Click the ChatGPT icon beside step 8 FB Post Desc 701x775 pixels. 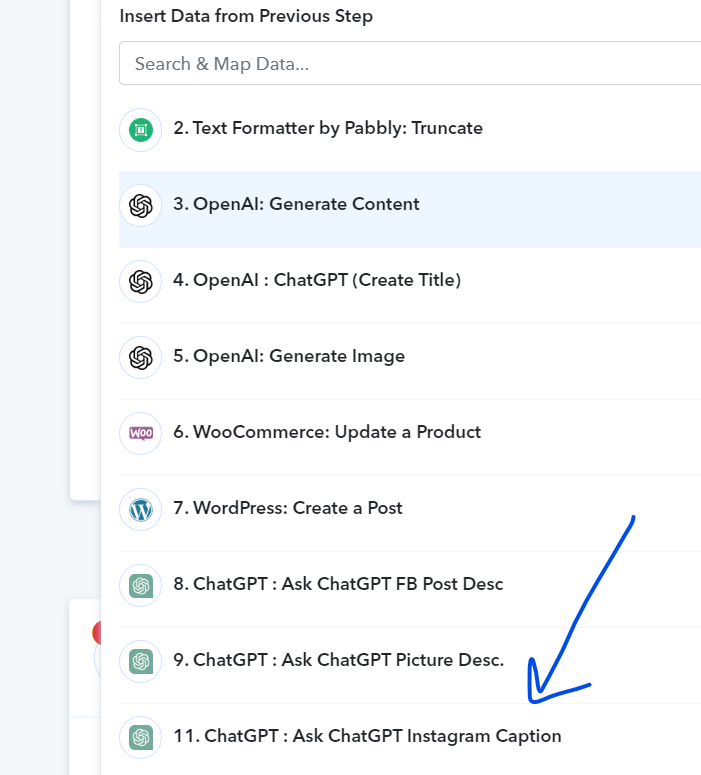141,586
